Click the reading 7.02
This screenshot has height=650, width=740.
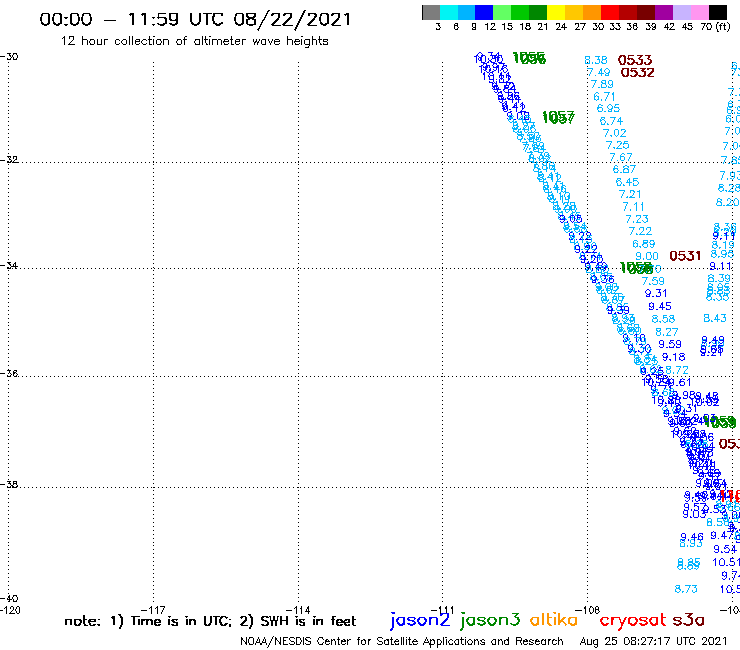(x=614, y=134)
